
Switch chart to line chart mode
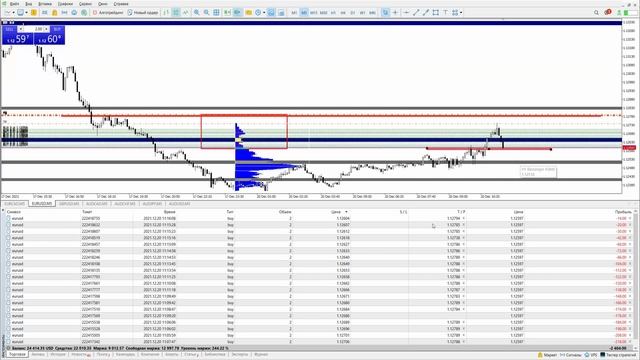(x=186, y=13)
